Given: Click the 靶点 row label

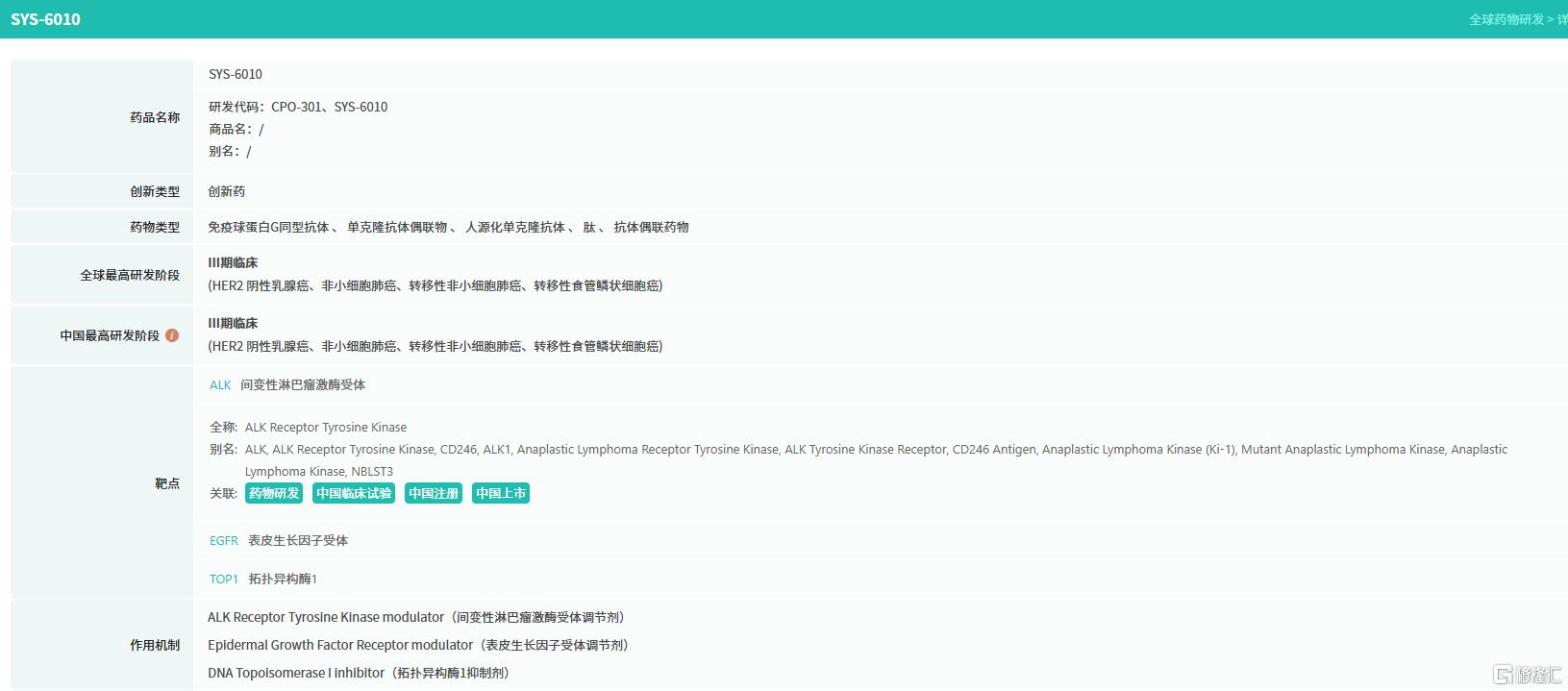Looking at the screenshot, I should 167,483.
